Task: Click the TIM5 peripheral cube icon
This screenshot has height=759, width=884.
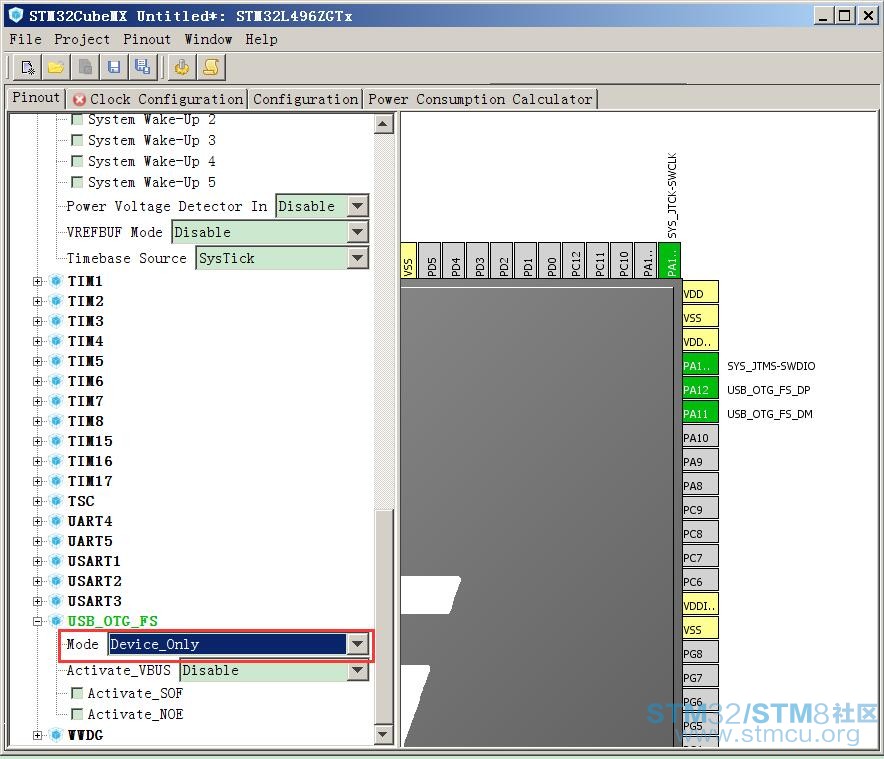Action: tap(56, 361)
